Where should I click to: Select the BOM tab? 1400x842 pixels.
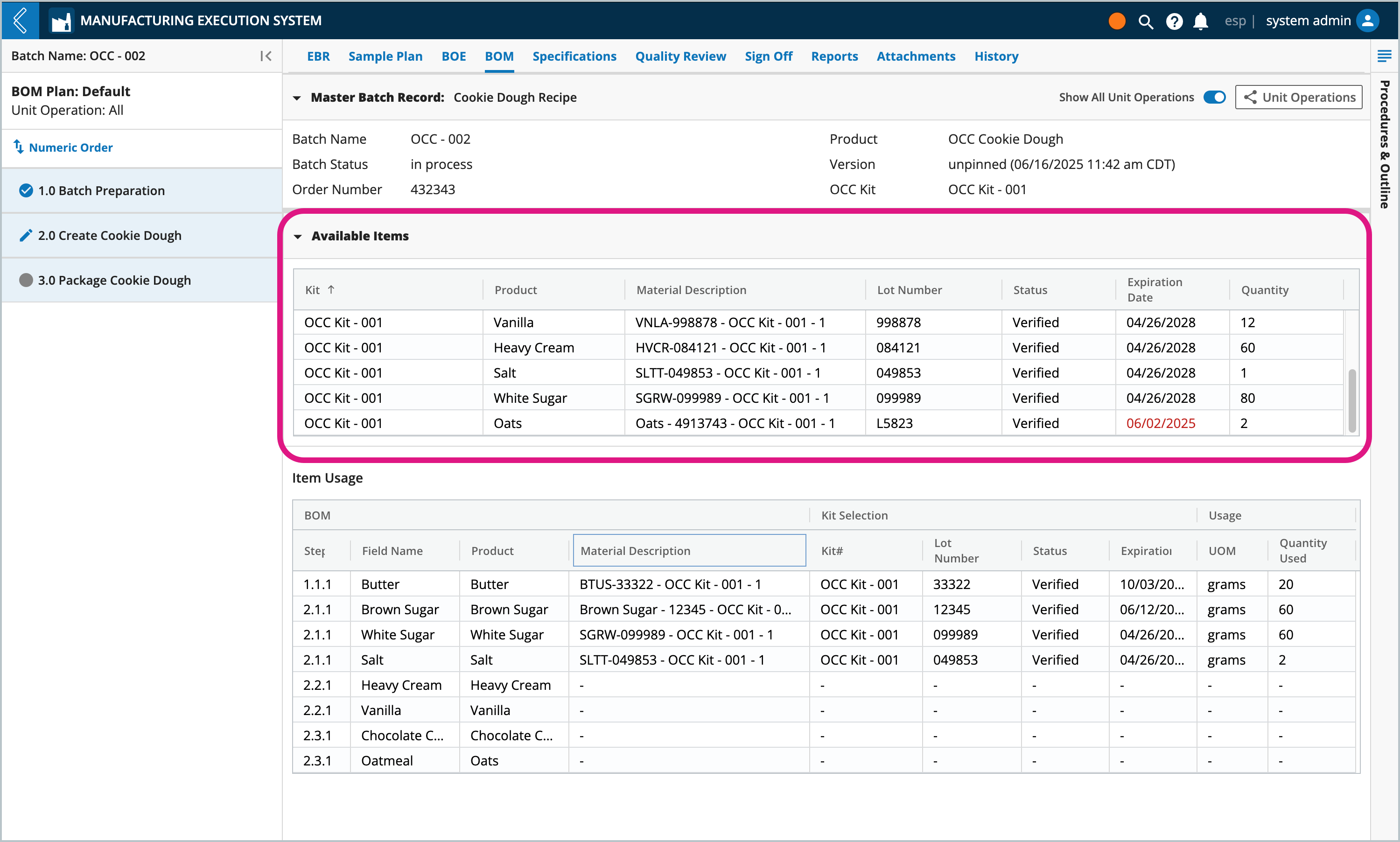click(499, 56)
